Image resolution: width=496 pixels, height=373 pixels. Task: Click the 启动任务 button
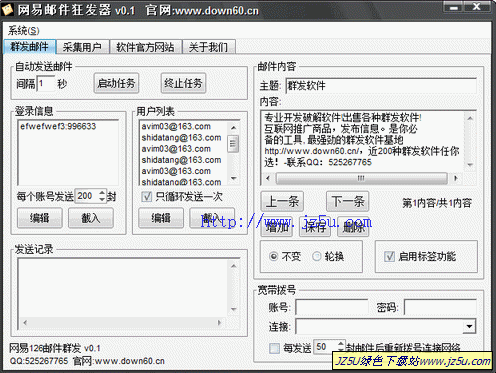(116, 83)
